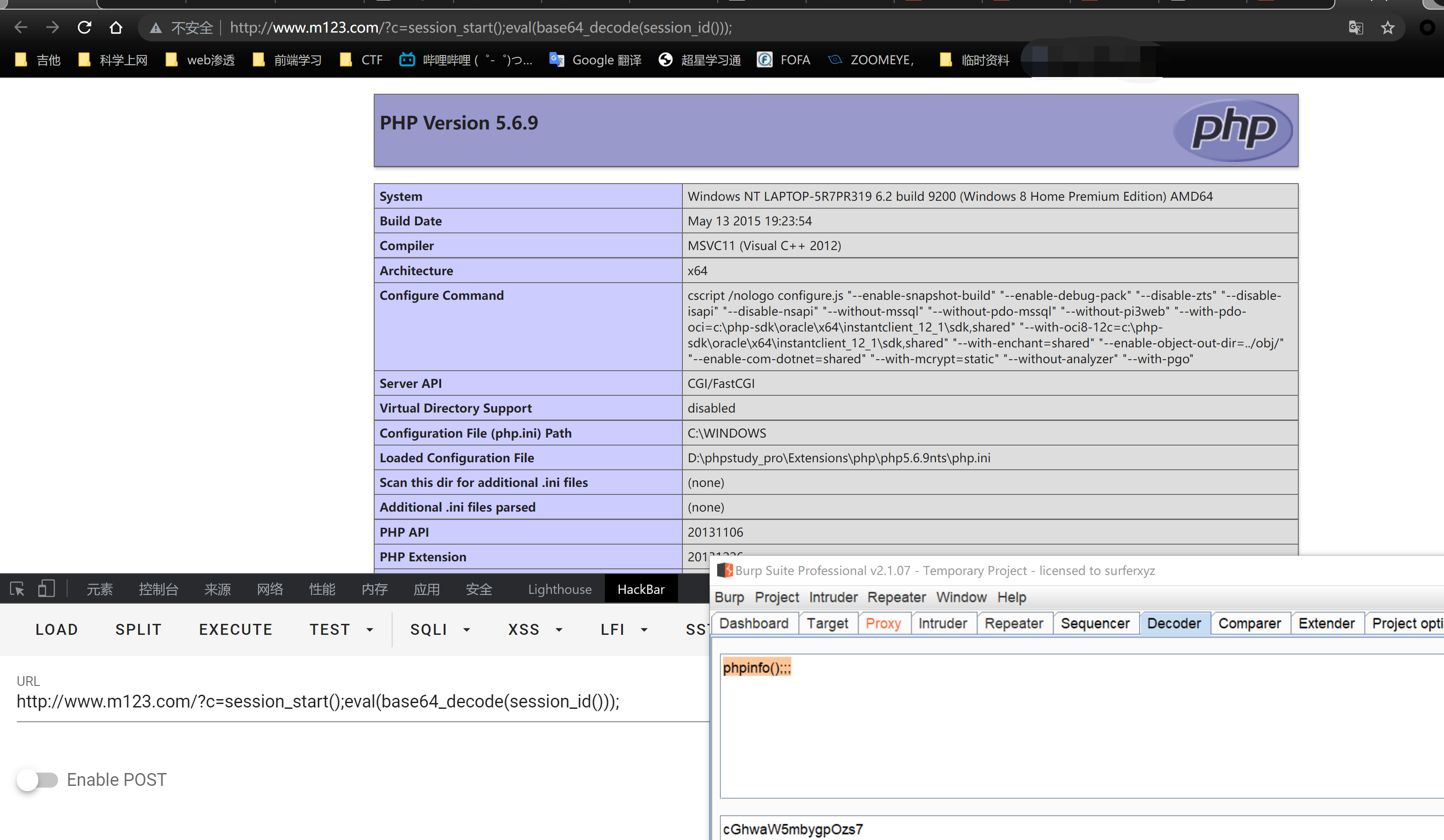Click the LOAD button in HackBar
The height and width of the screenshot is (840, 1444).
tap(56, 629)
